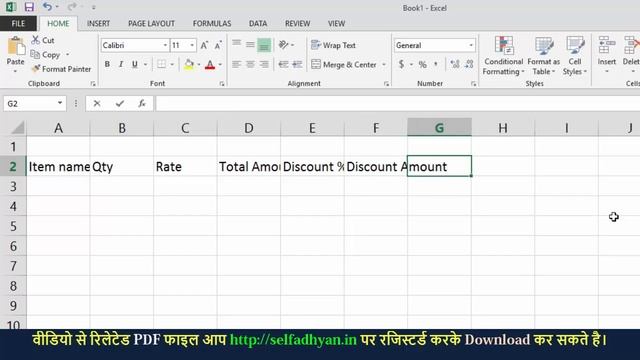
Task: Switch to the DATA tab
Action: coord(258,24)
